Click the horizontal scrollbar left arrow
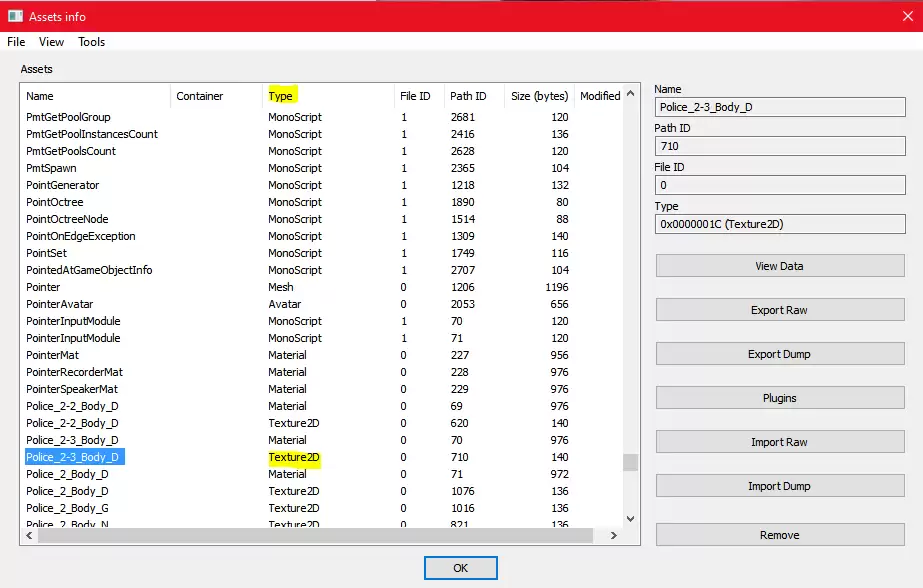This screenshot has width=923, height=588. pos(29,535)
